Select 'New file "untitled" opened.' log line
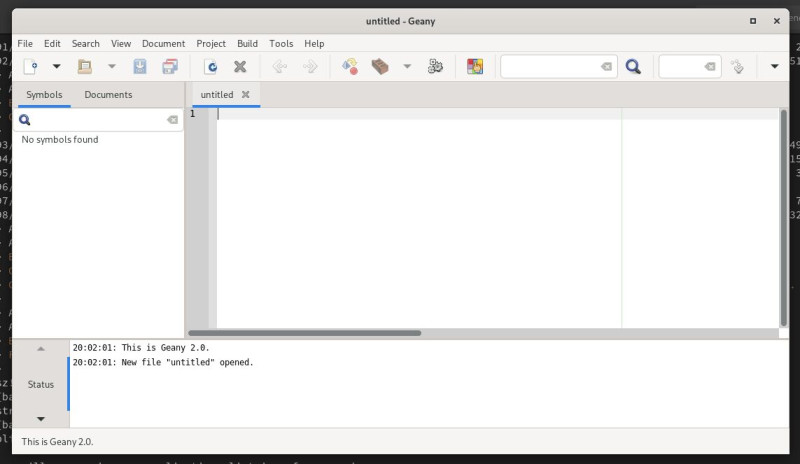800x464 pixels. (x=163, y=362)
